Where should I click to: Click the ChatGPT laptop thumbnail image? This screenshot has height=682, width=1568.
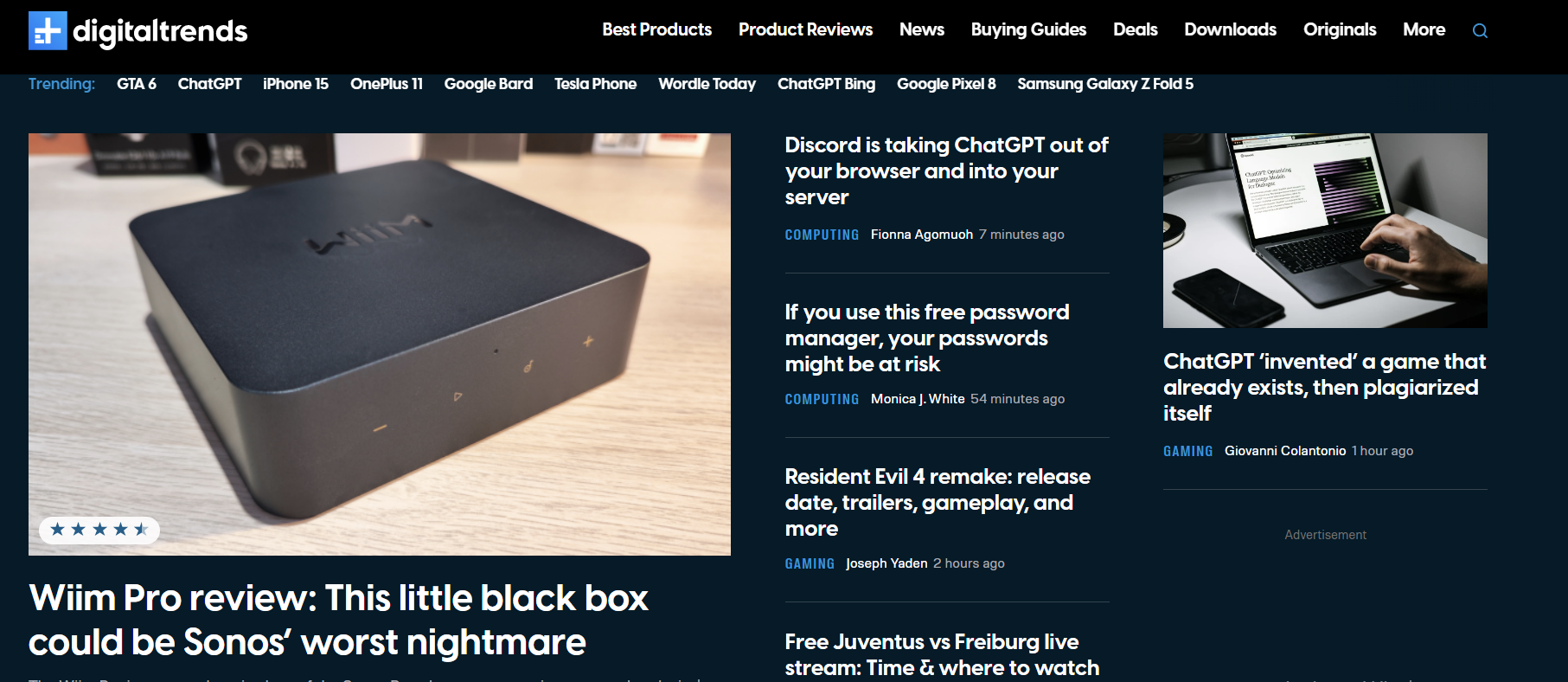tap(1325, 230)
